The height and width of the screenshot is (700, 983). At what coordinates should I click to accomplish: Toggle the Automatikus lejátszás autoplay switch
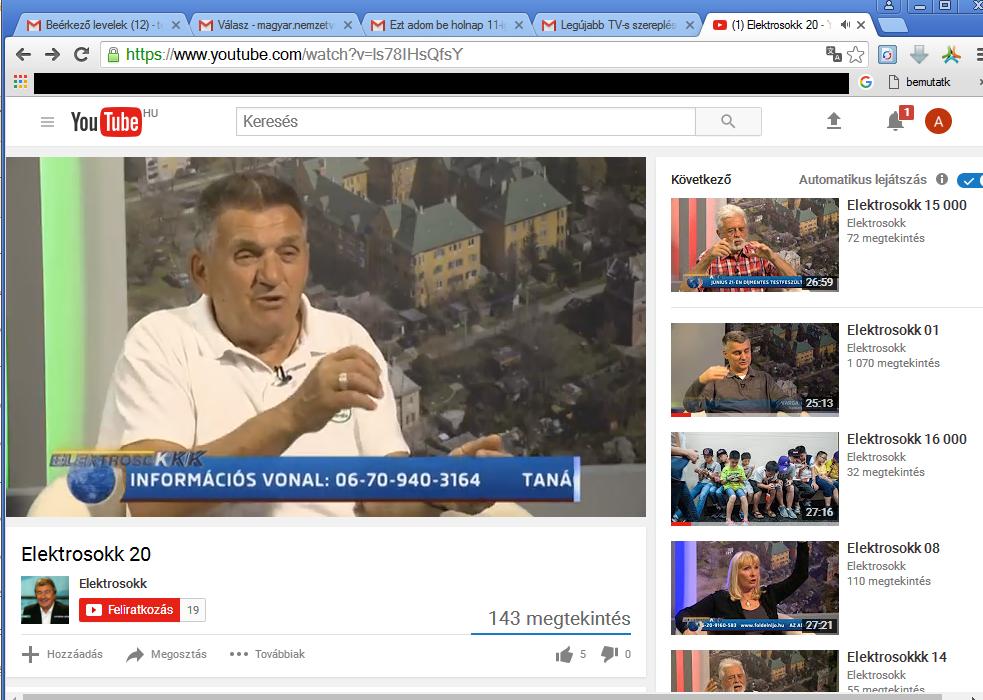point(969,180)
